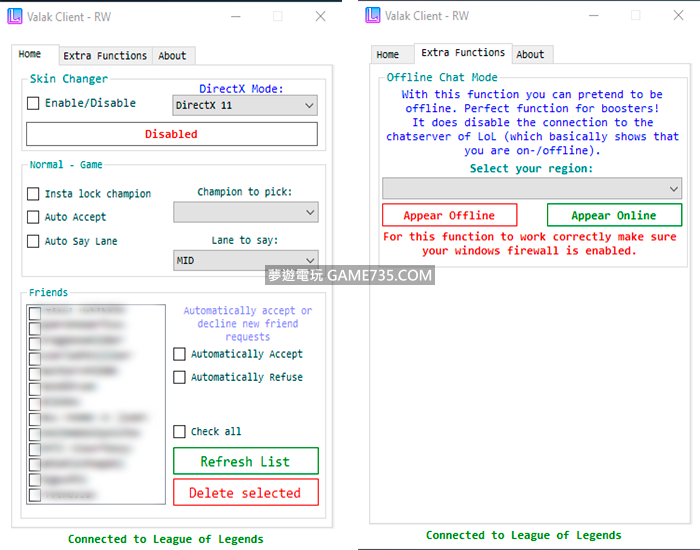The image size is (700, 550).
Task: Click the 'Champion to pick:' label
Action: tap(245, 192)
